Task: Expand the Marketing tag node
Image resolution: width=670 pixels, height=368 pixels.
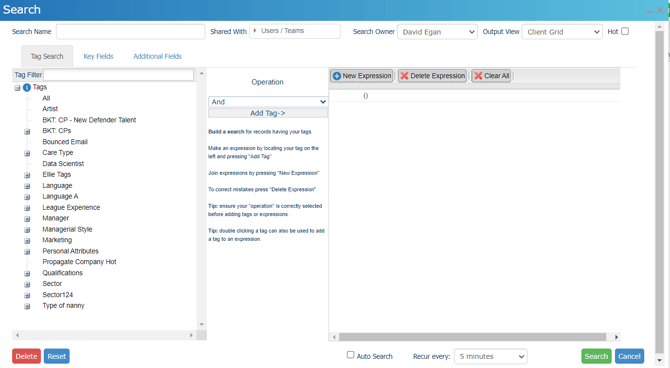Action: [x=27, y=241]
